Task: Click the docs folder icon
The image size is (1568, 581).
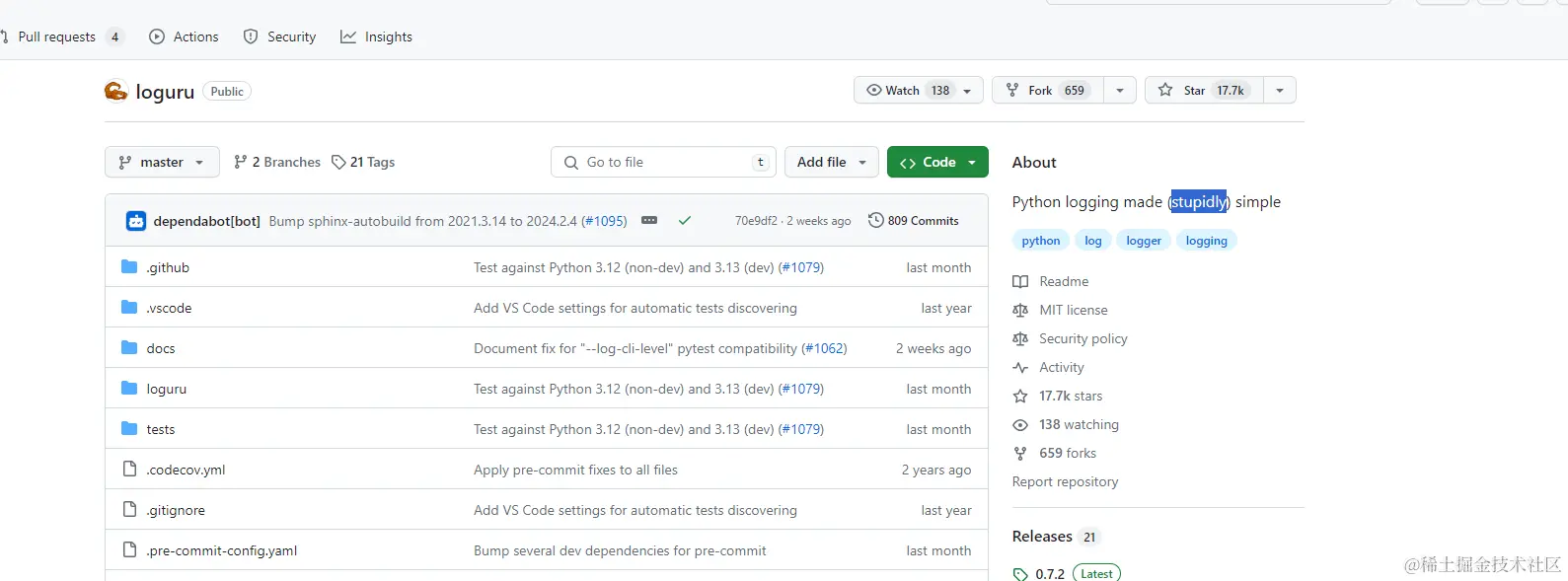Action: pyautogui.click(x=129, y=348)
